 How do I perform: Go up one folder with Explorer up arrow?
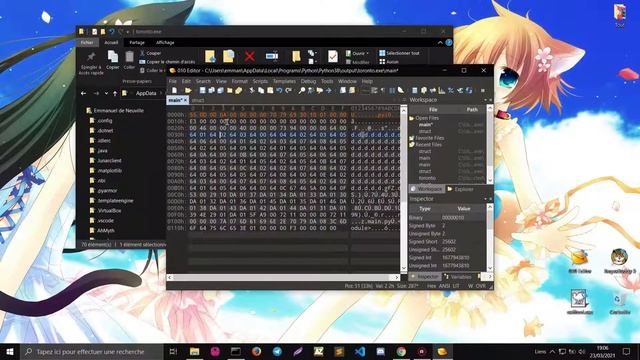[x=115, y=93]
